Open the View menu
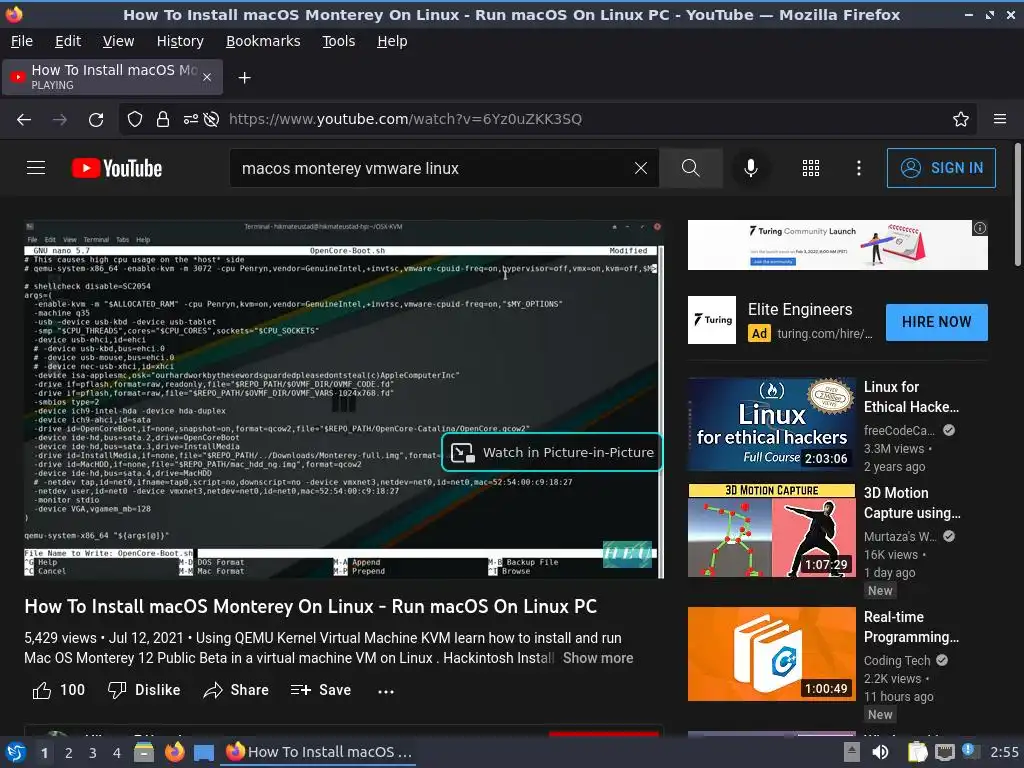 [x=118, y=41]
